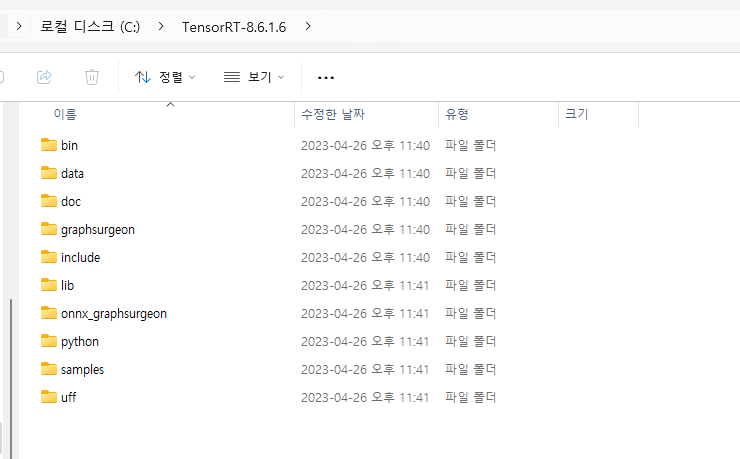The height and width of the screenshot is (459, 740).
Task: Click the modified date of uff folder
Action: [365, 397]
